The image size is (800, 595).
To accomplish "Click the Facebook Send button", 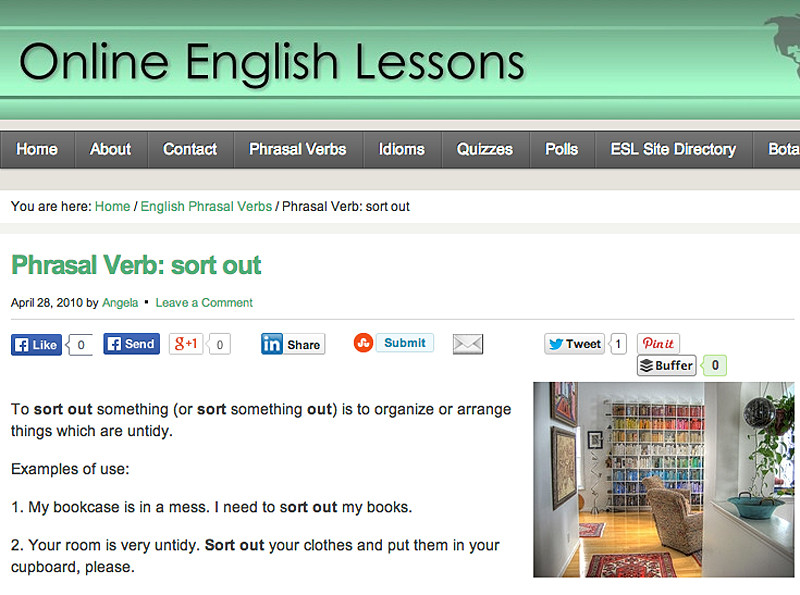I will click(131, 344).
